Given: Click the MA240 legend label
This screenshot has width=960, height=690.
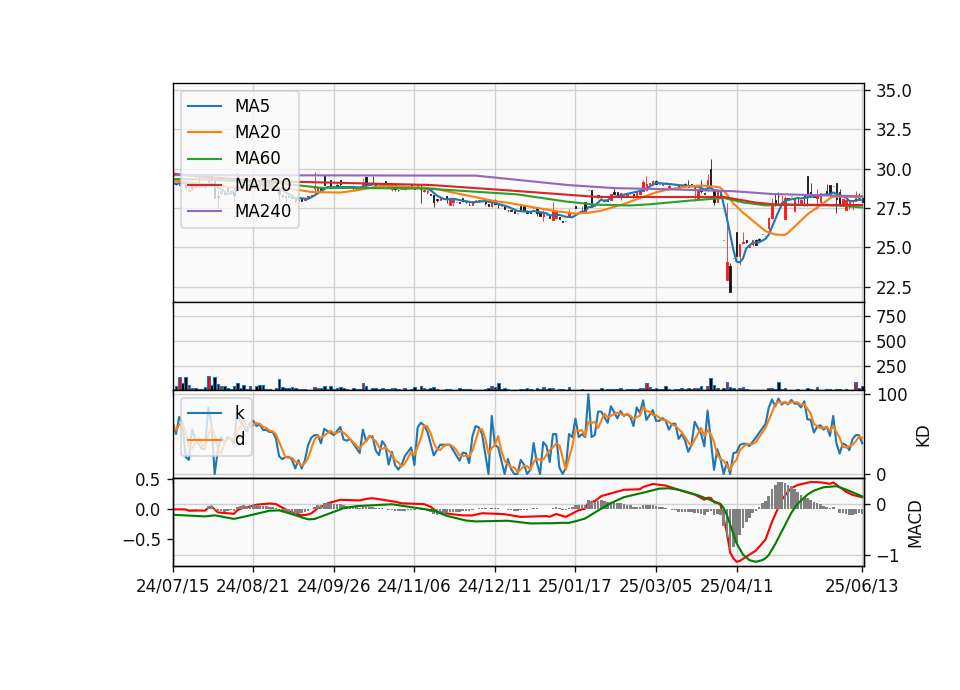Looking at the screenshot, I should click(x=263, y=211).
